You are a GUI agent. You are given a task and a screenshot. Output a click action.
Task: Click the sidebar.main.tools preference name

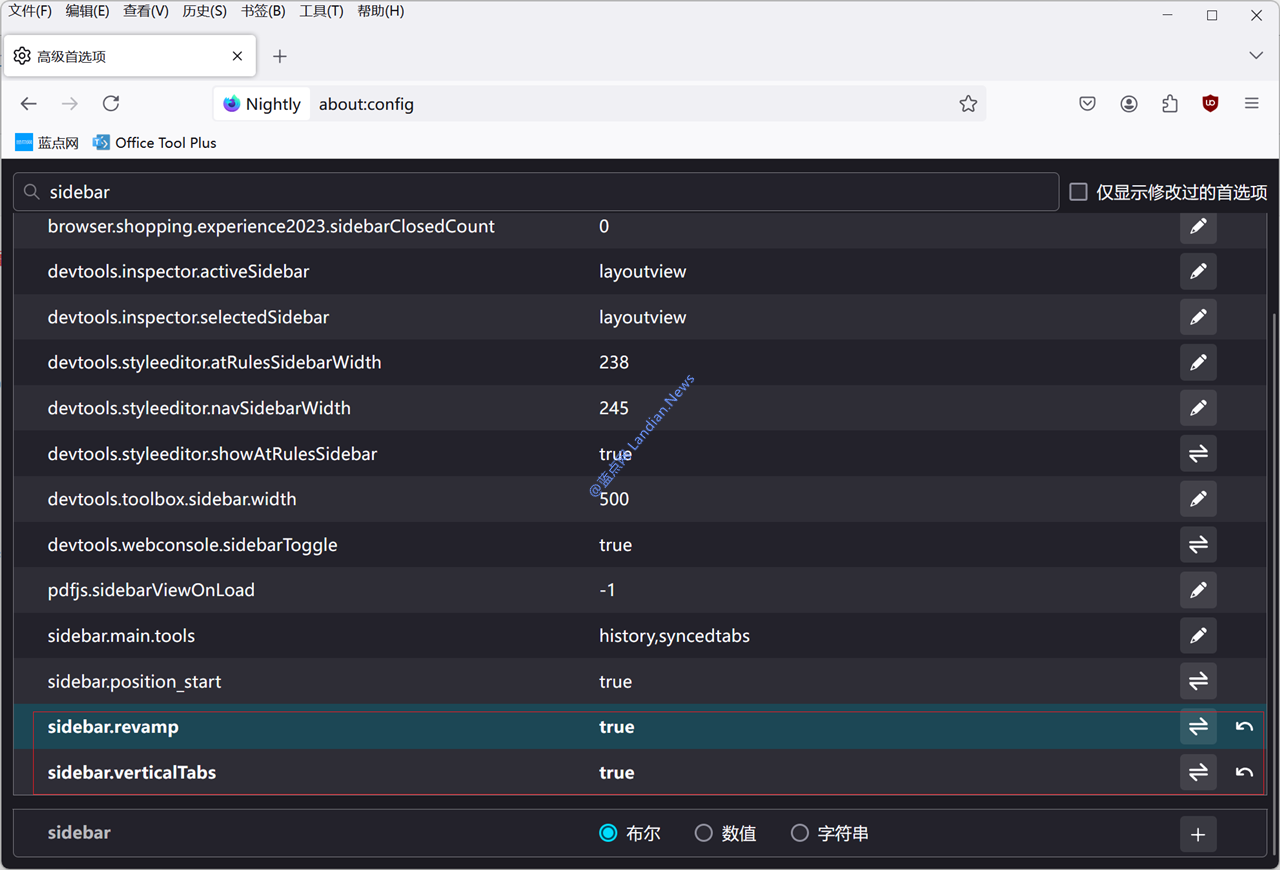[x=121, y=636]
